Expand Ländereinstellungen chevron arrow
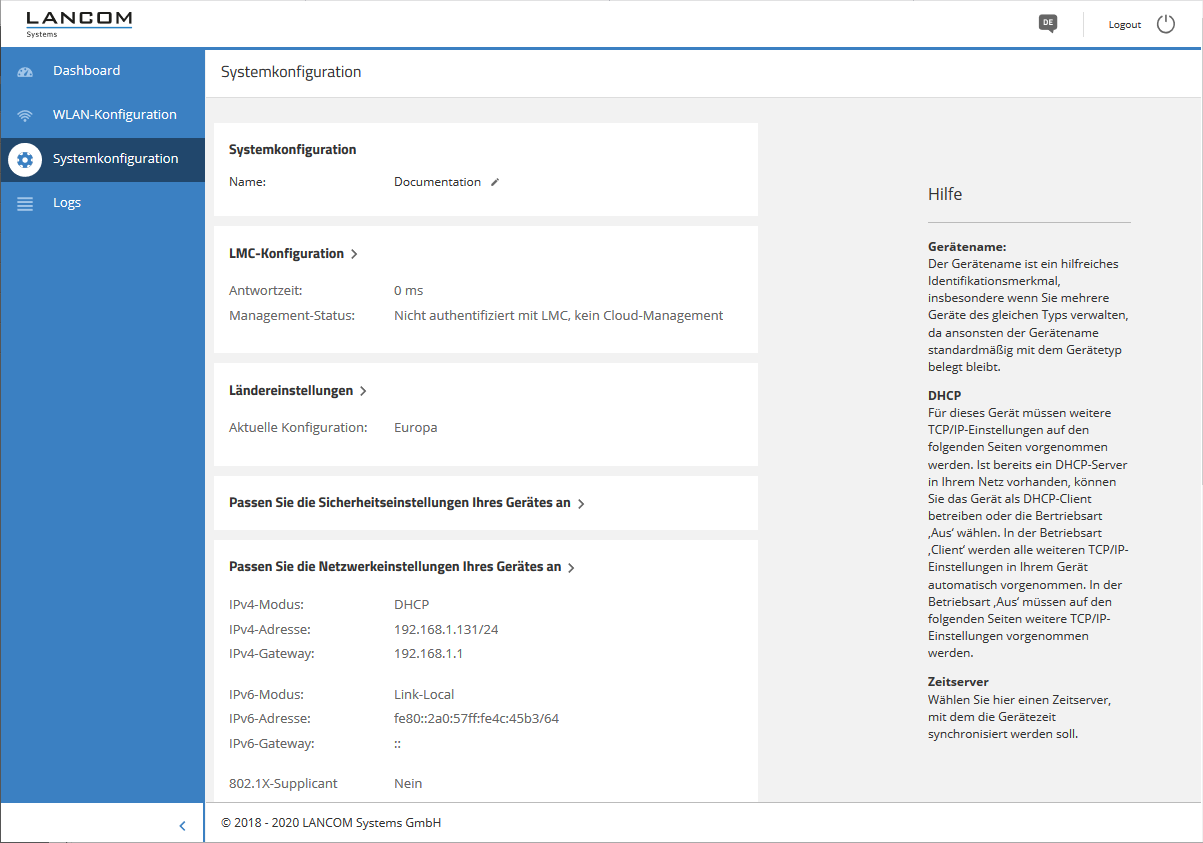 pos(363,391)
